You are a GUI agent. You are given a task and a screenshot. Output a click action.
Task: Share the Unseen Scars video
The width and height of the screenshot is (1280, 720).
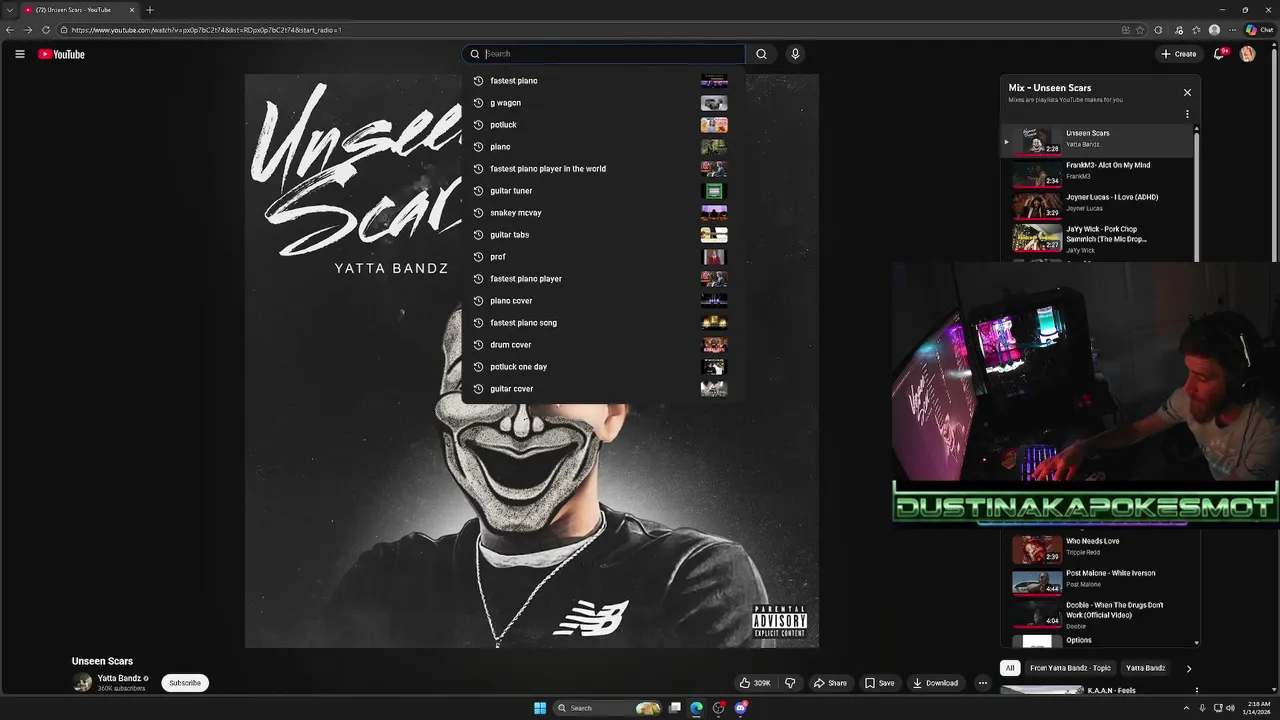click(830, 683)
